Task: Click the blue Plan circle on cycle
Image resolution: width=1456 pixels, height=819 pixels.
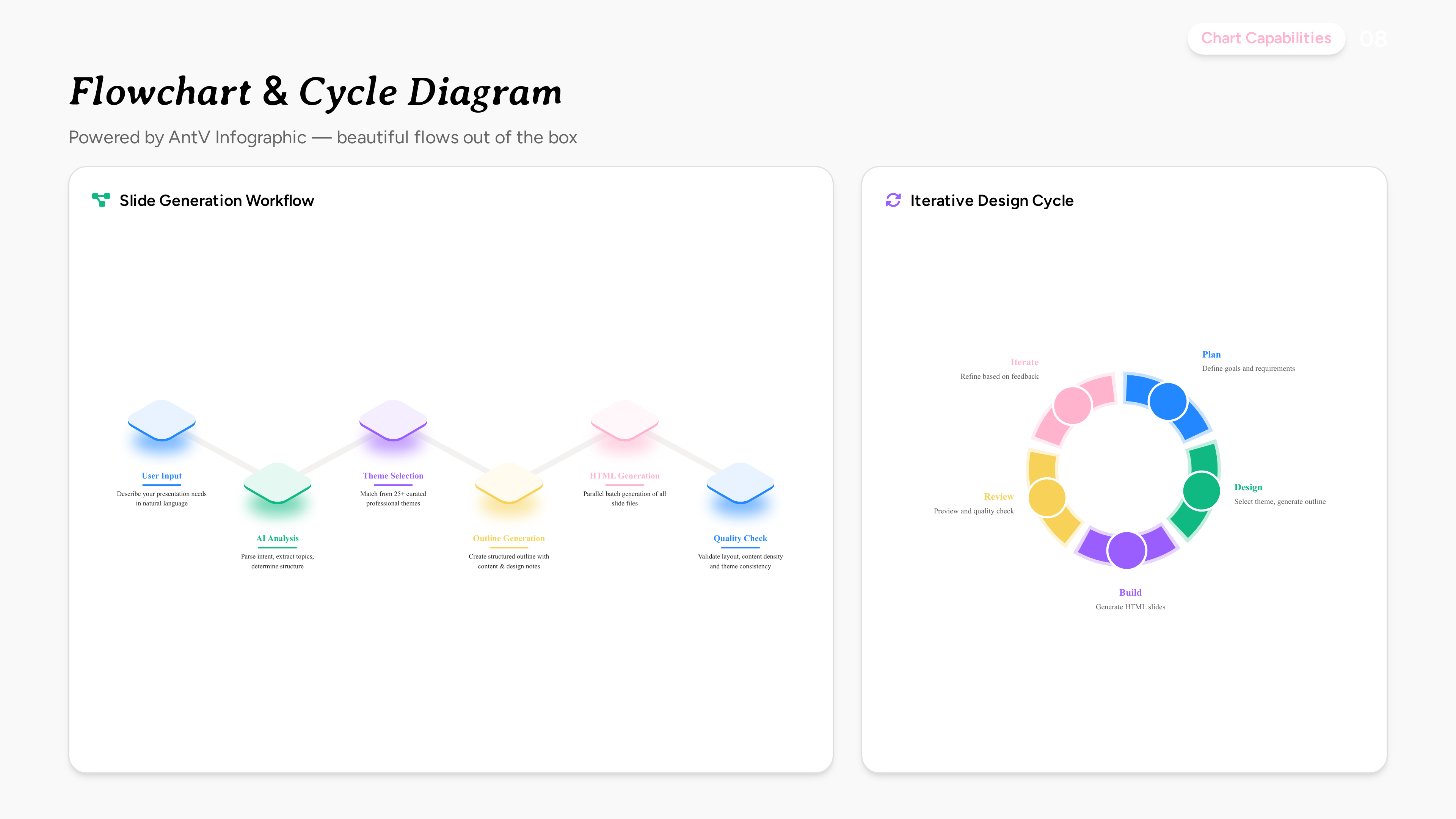Action: 1168,401
